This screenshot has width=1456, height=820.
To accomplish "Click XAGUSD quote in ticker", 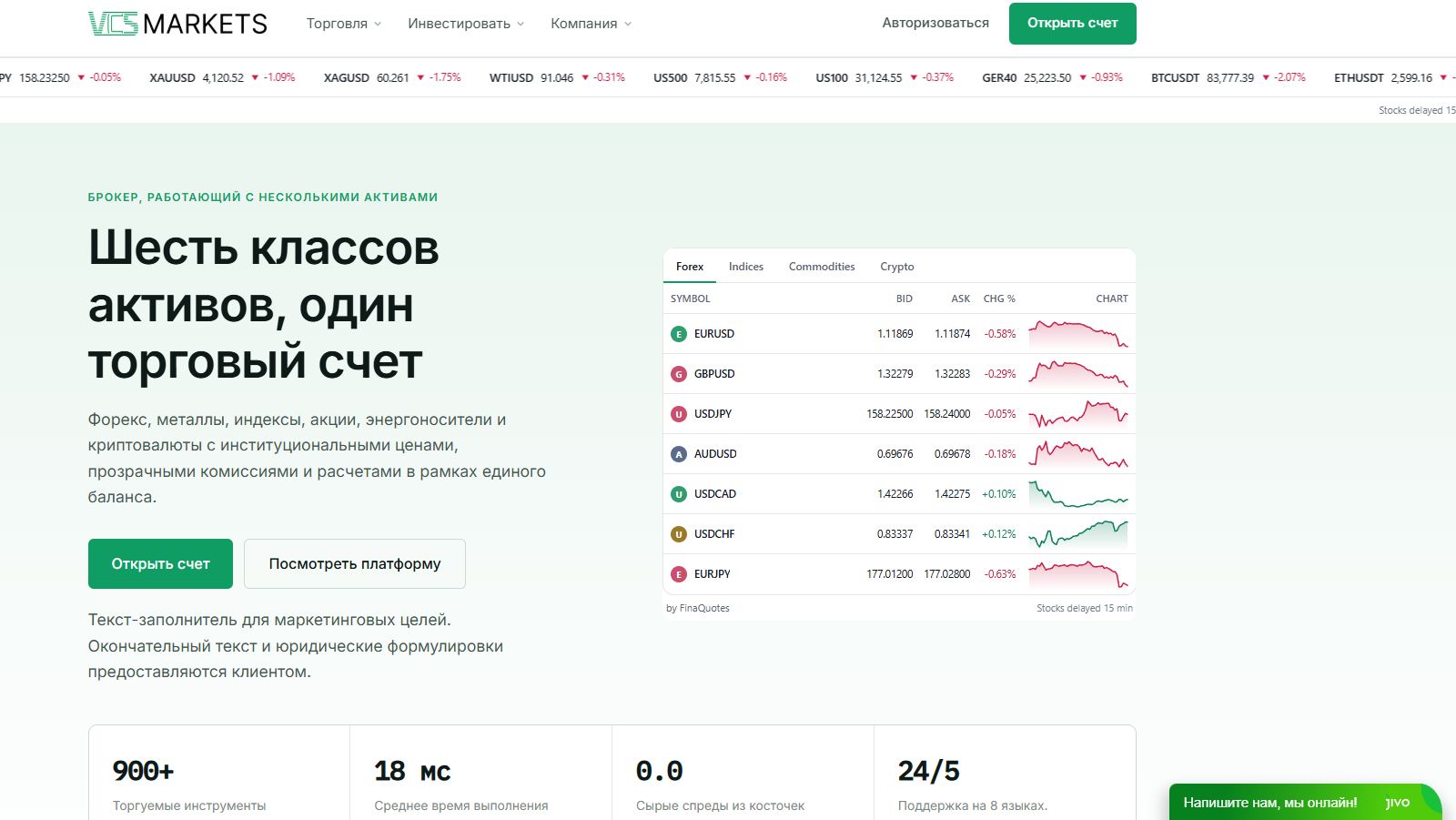I will (392, 78).
